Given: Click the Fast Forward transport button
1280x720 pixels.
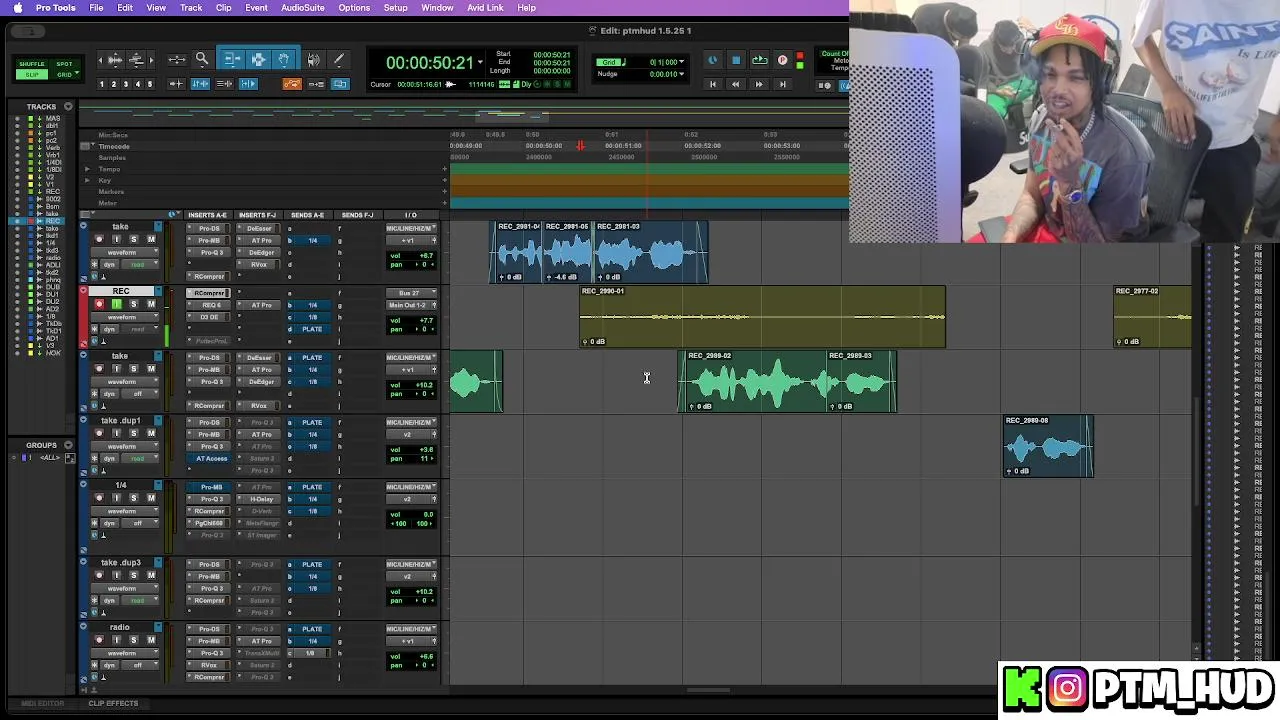Looking at the screenshot, I should (759, 85).
